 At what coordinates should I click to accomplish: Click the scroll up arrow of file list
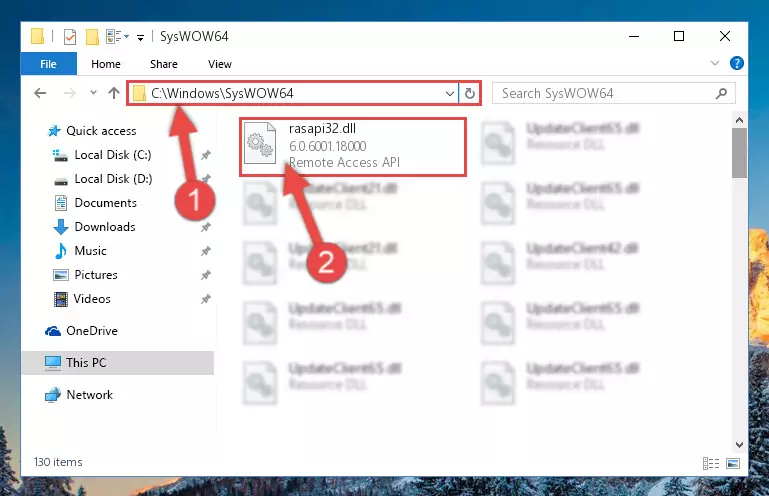[x=739, y=120]
